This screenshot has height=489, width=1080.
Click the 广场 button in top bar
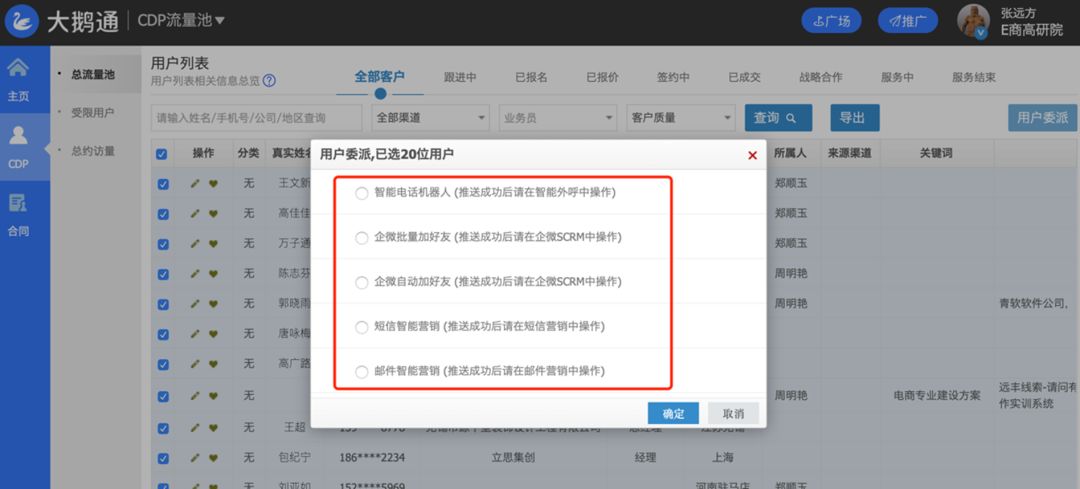tap(831, 21)
